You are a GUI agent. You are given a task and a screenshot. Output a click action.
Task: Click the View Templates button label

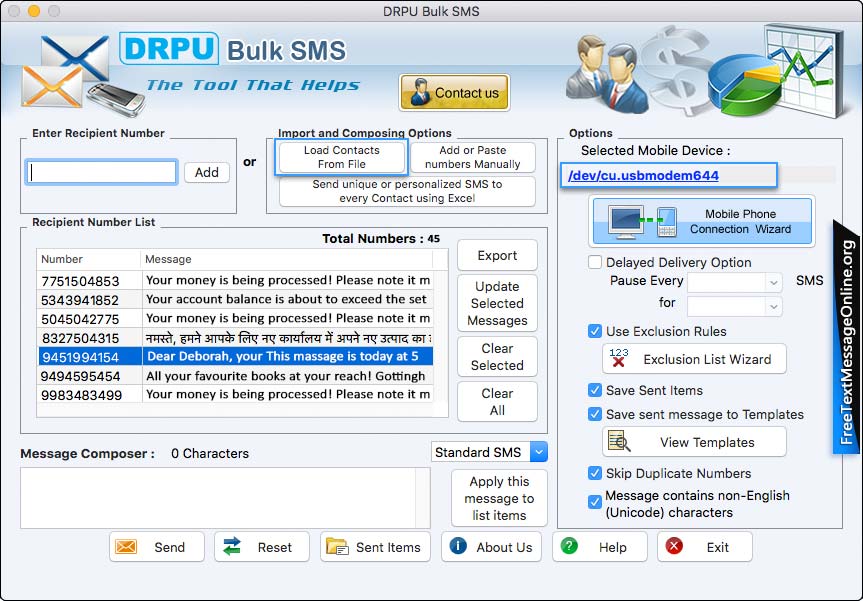tap(707, 442)
